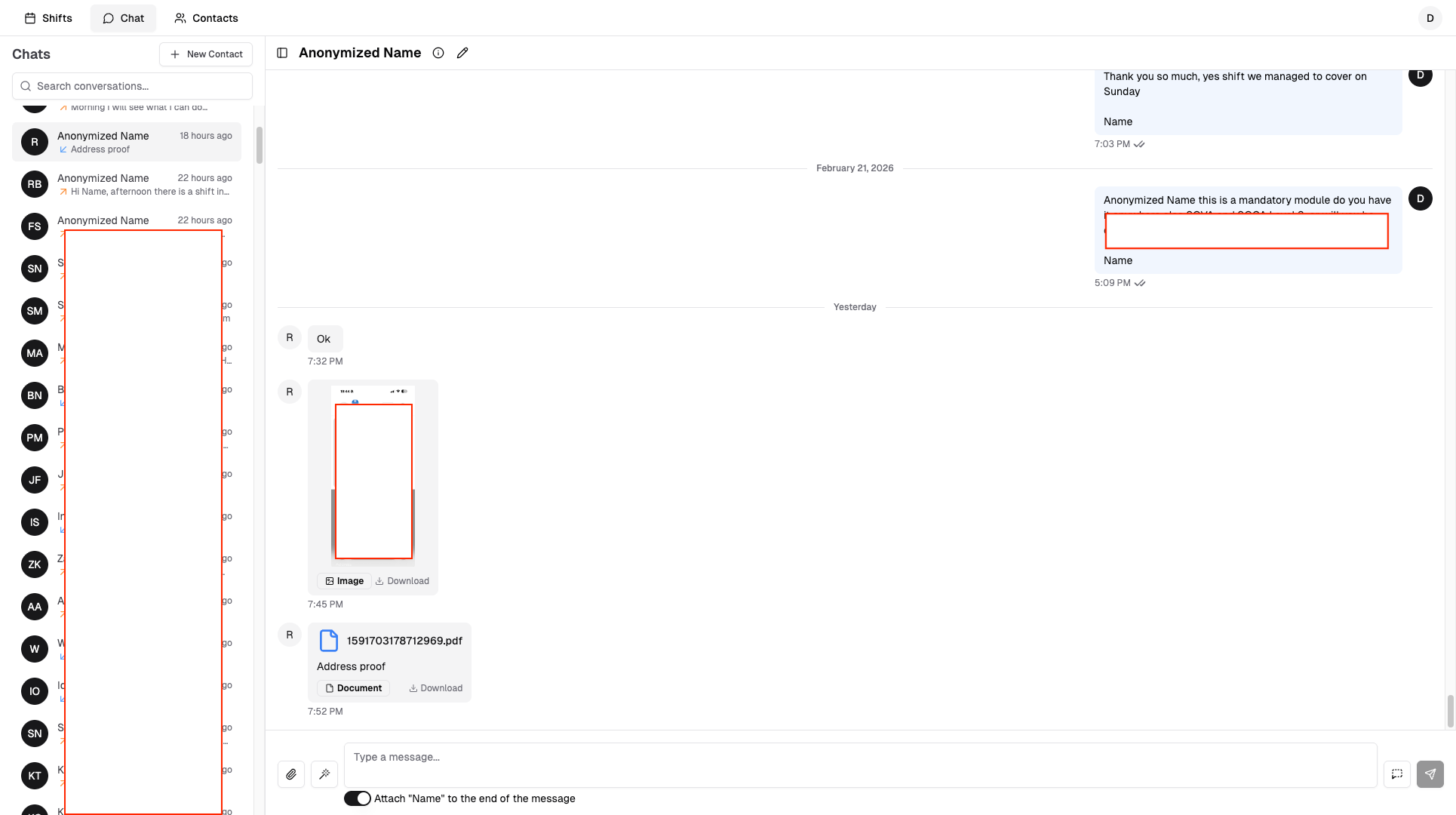Switch to the Shifts tab
Viewport: 1456px width, 815px height.
48,18
